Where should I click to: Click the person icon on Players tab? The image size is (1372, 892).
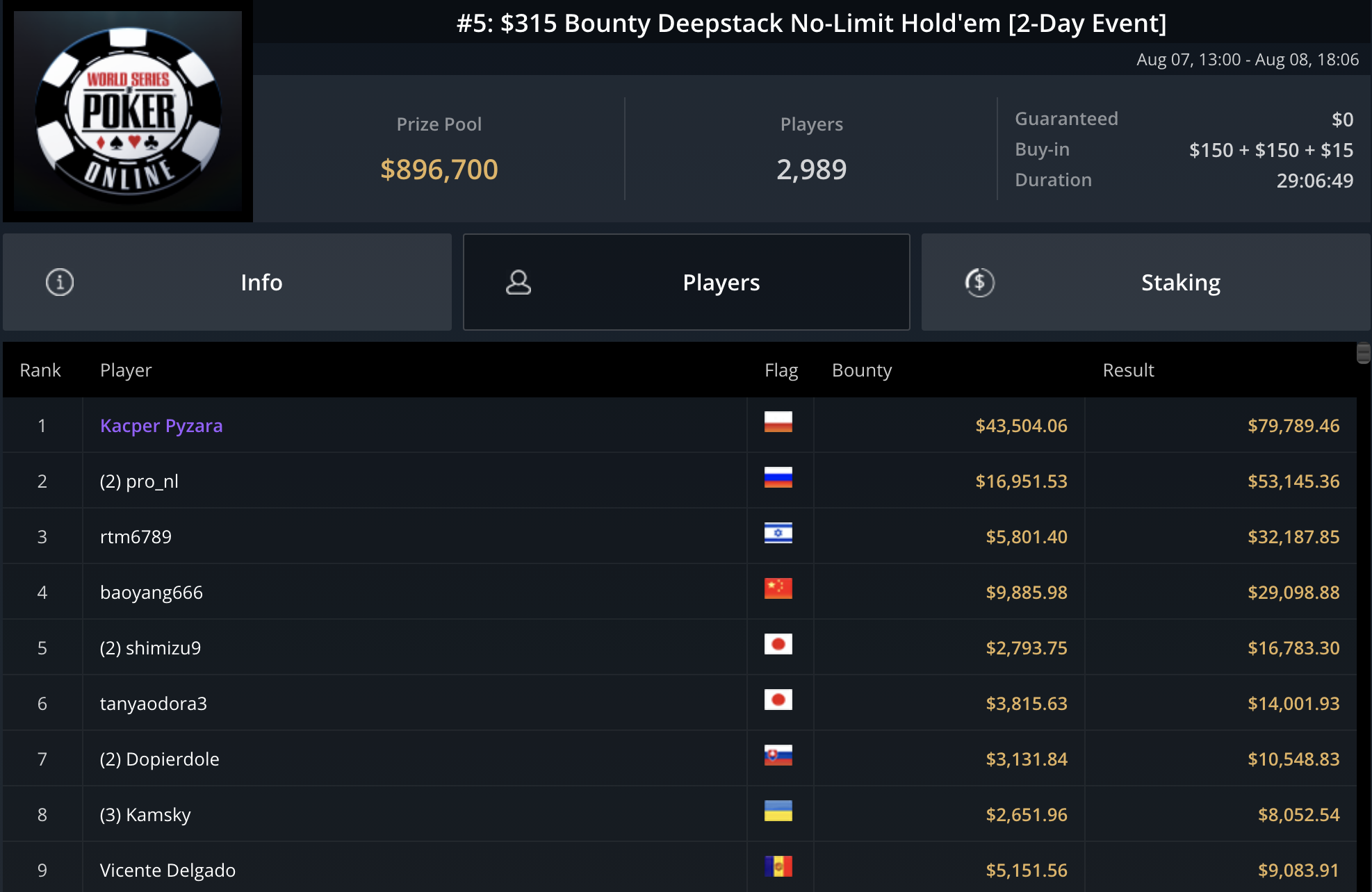pos(518,282)
